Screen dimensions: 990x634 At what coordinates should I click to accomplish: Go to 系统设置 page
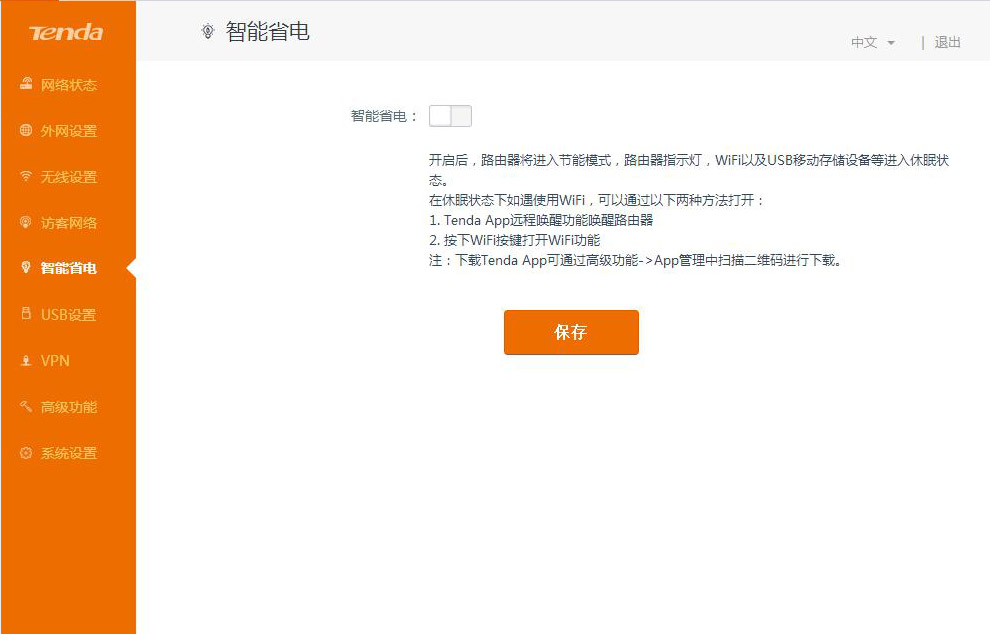point(68,453)
